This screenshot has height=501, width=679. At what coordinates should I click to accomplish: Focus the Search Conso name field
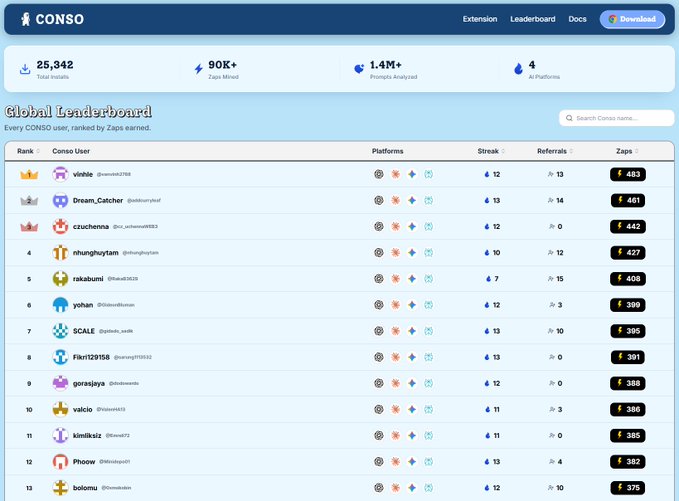(617, 118)
